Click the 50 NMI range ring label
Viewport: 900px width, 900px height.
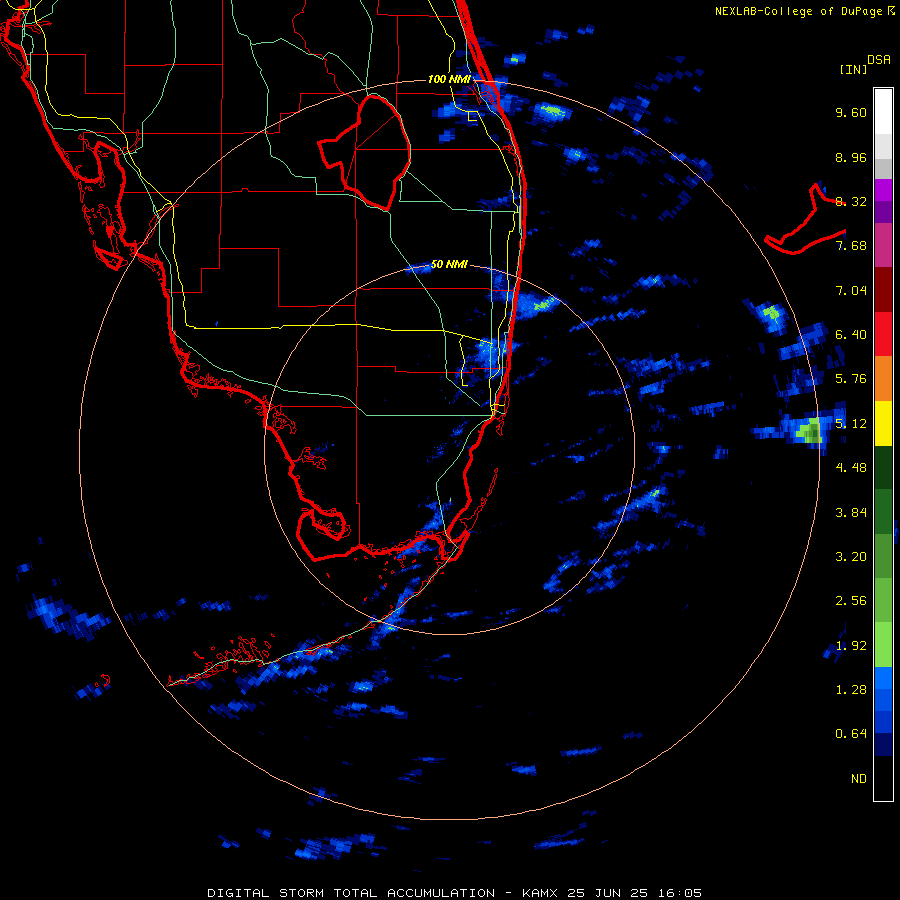coord(449,264)
